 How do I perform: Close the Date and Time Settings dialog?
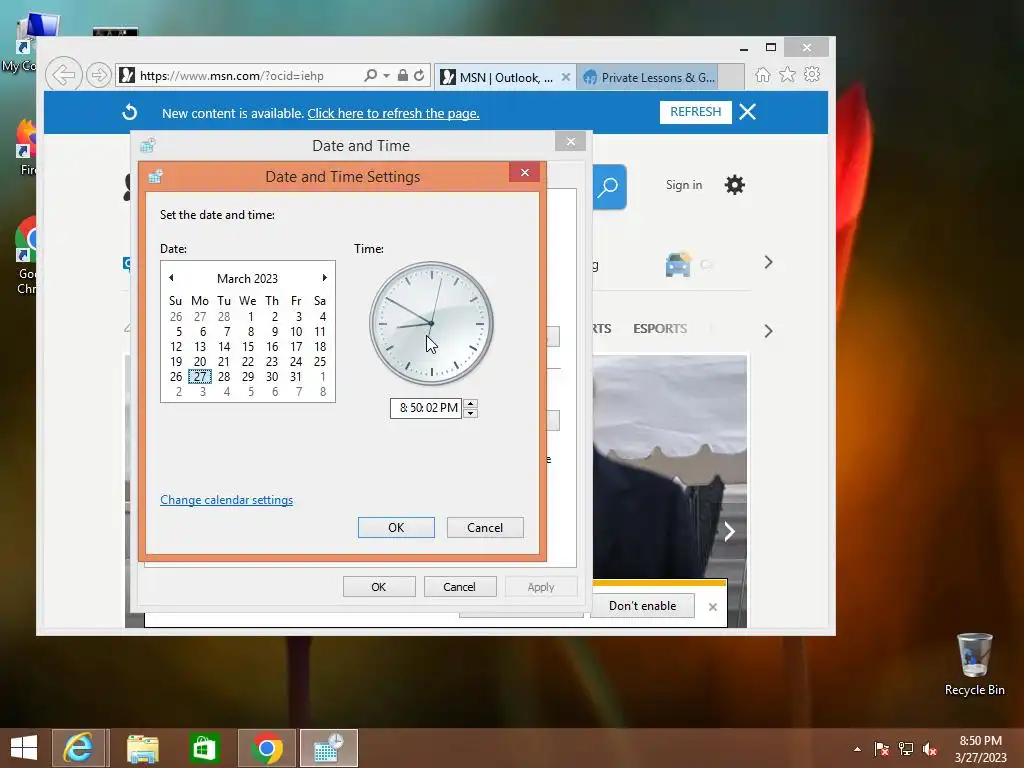pos(524,173)
